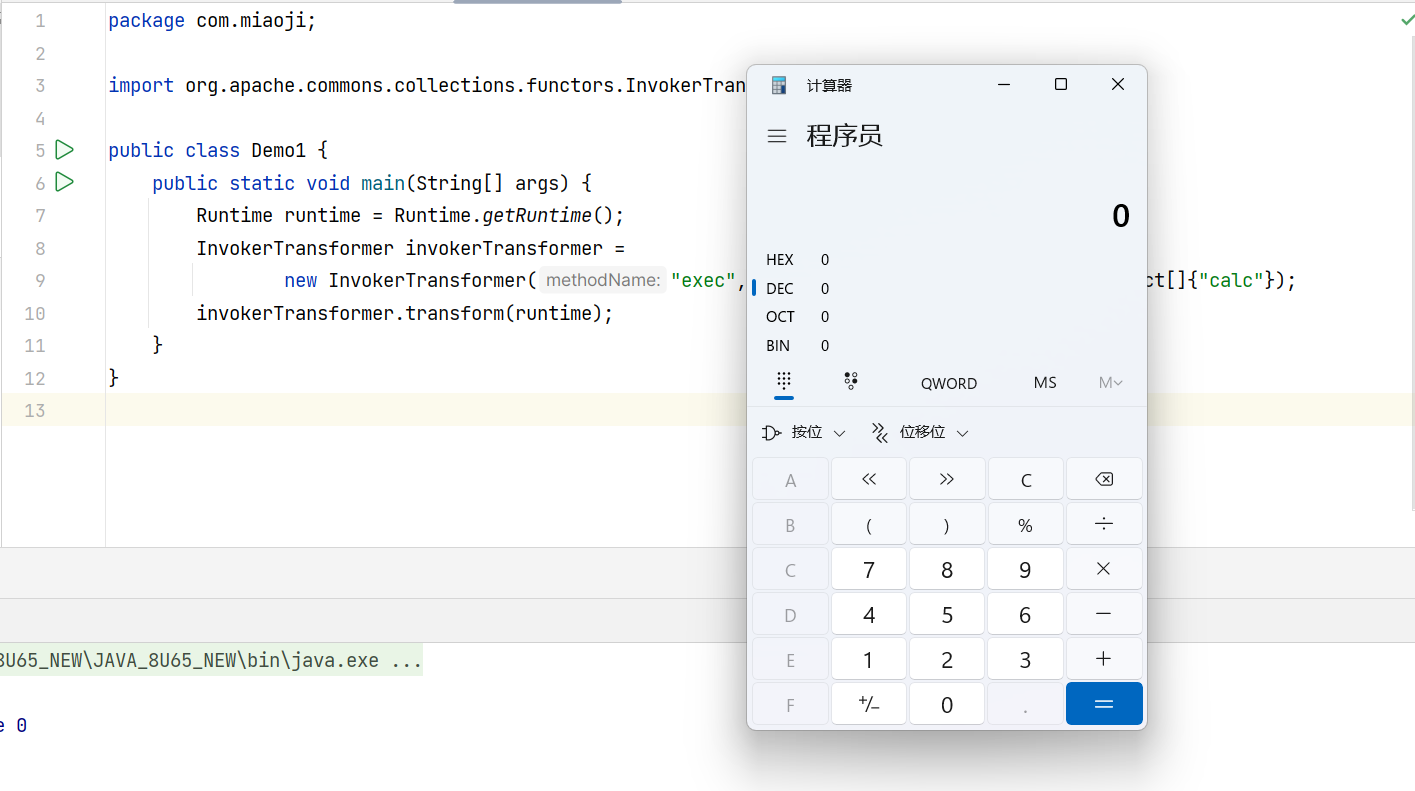The image size is (1415, 791).
Task: Click the MS memory store button
Action: tap(1045, 383)
